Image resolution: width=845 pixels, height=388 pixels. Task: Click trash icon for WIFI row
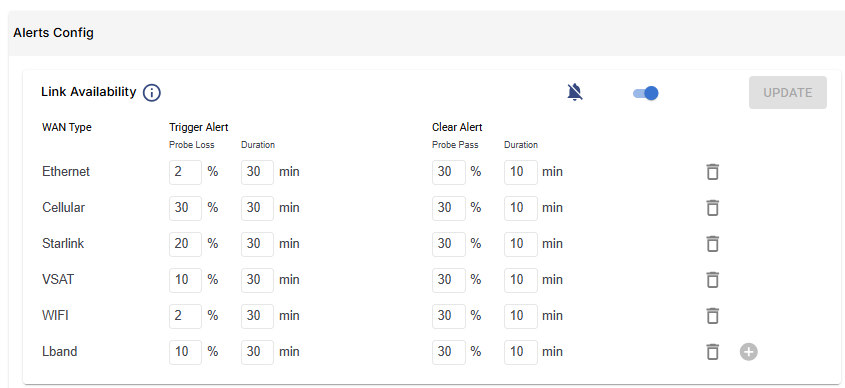pyautogui.click(x=712, y=315)
